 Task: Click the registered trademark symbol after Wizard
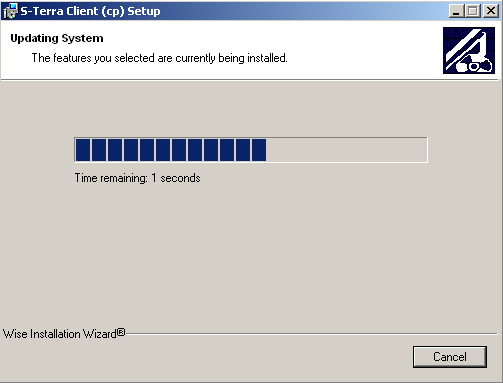click(x=121, y=332)
